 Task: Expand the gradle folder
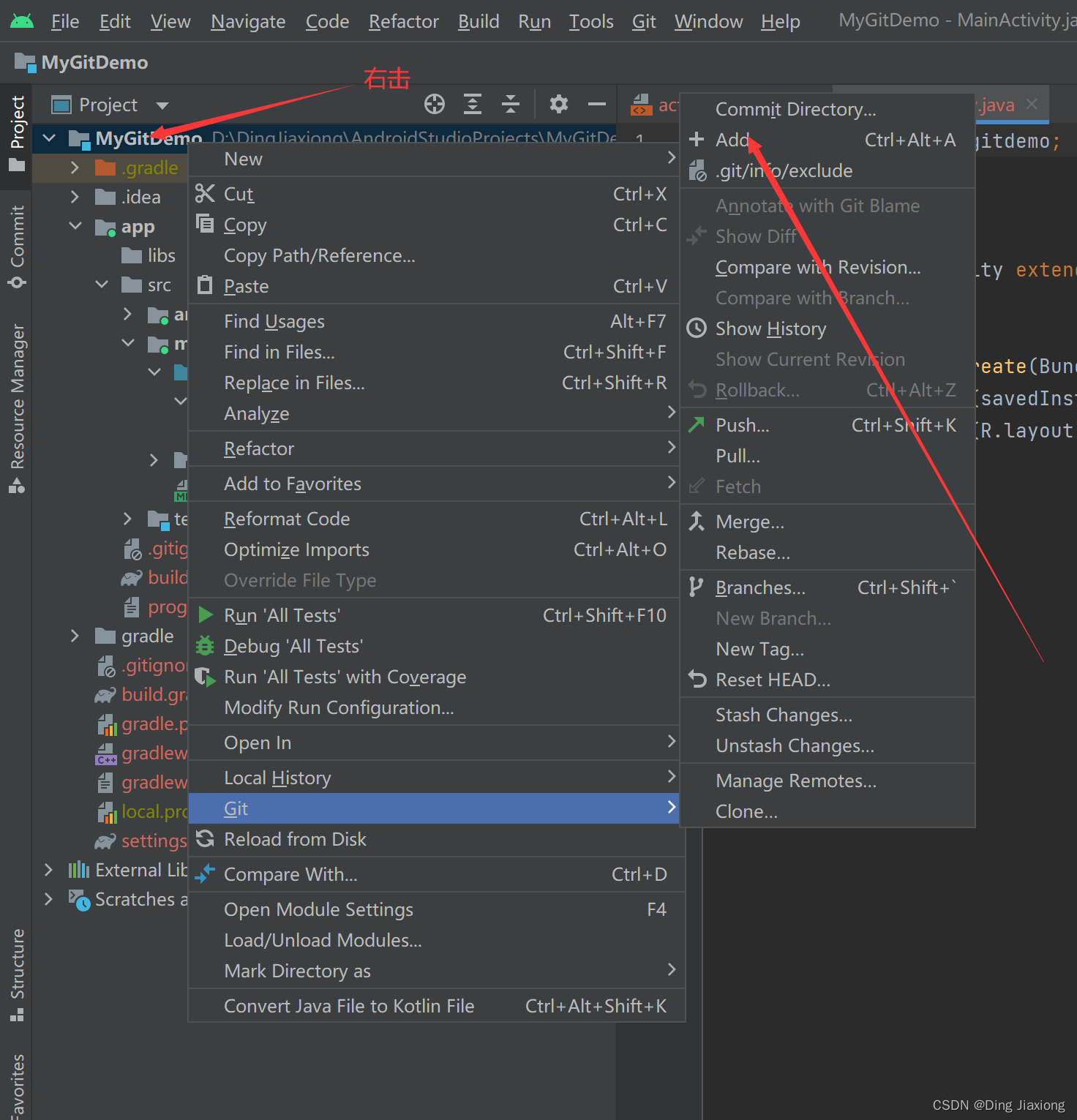tap(75, 636)
